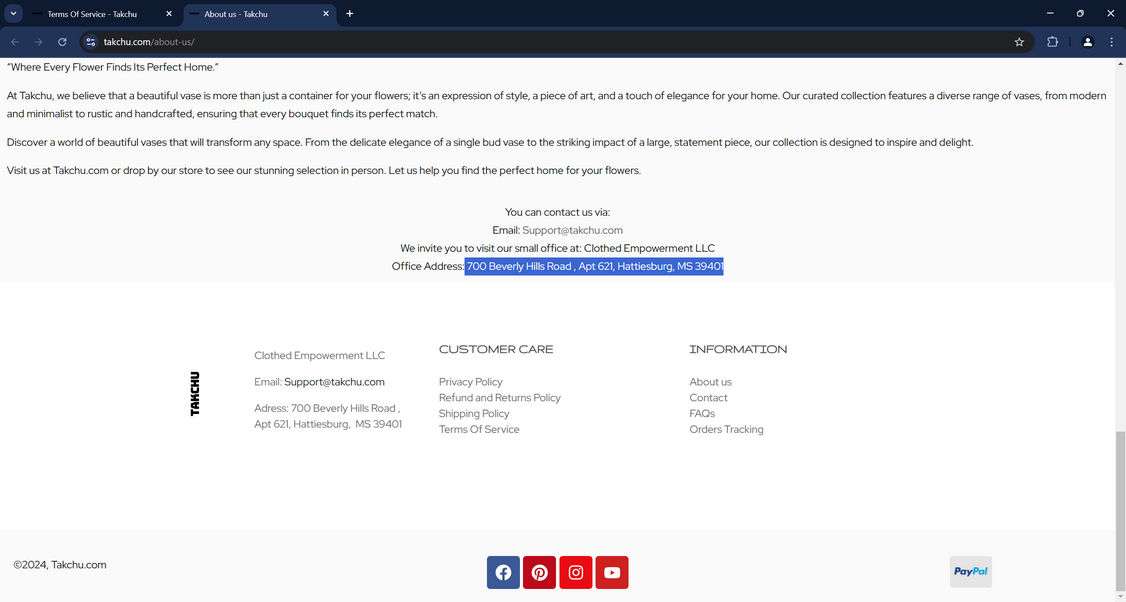1126x602 pixels.
Task: Click the footer Support@takchu.com email link
Action: 334,382
